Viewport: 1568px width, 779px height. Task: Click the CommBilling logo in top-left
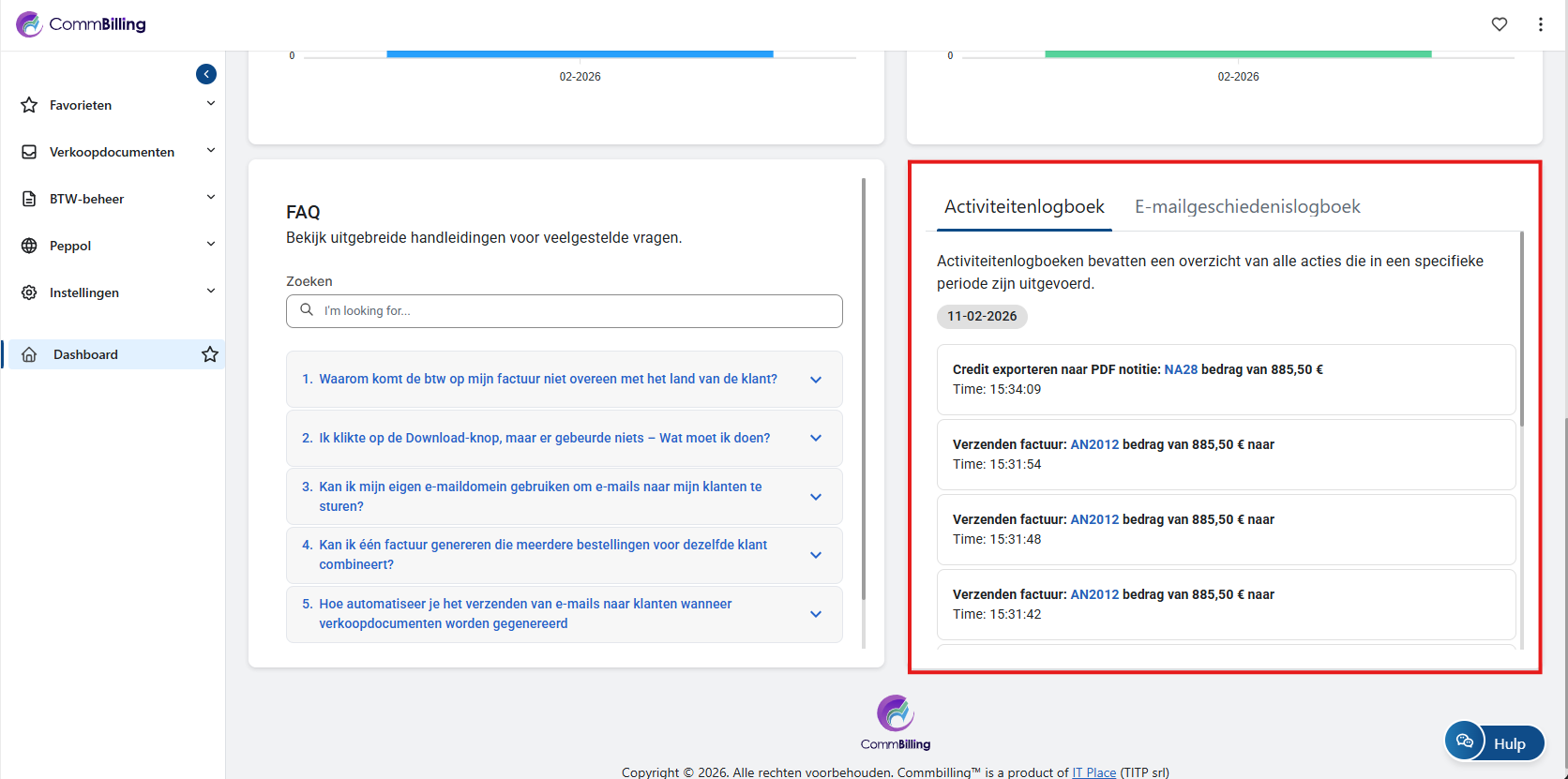[82, 24]
